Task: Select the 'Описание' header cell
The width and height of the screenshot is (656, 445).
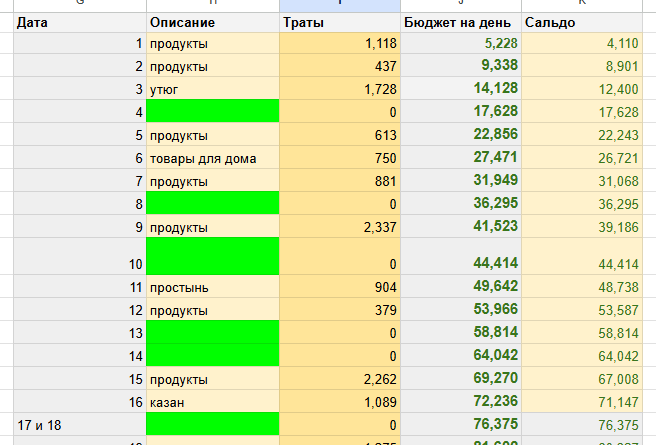Action: (213, 23)
